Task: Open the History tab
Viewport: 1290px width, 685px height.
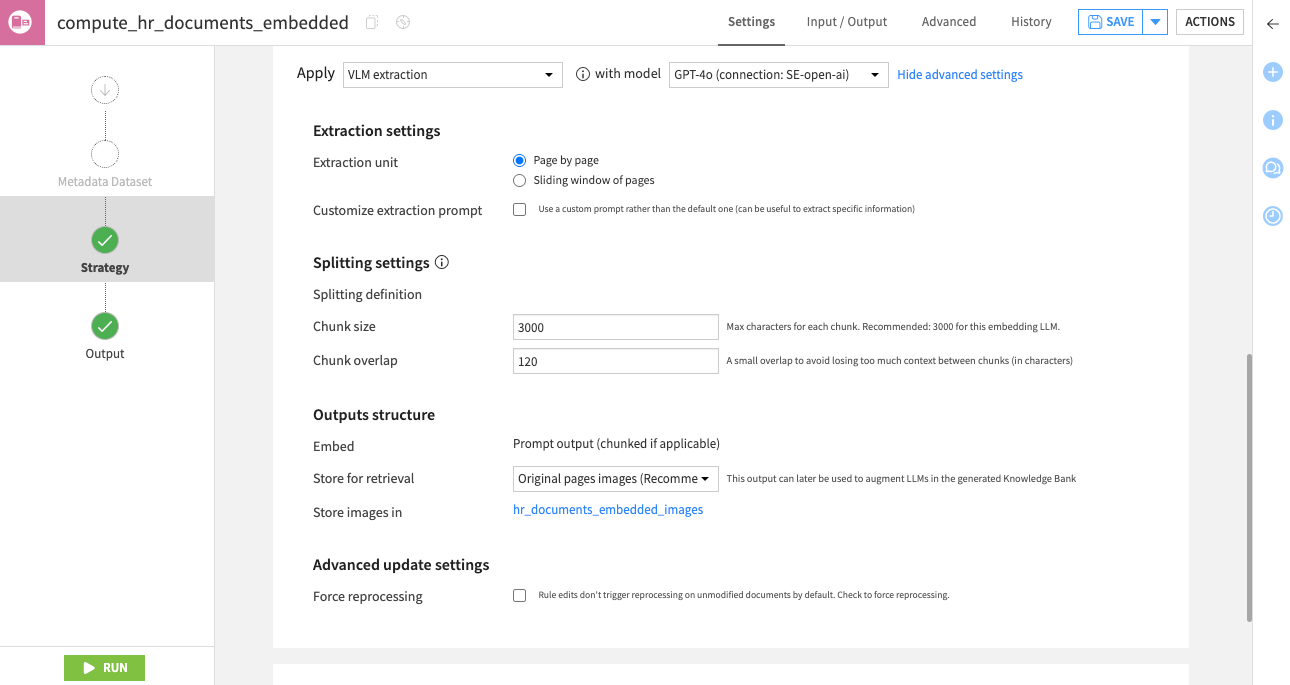Action: [1031, 22]
